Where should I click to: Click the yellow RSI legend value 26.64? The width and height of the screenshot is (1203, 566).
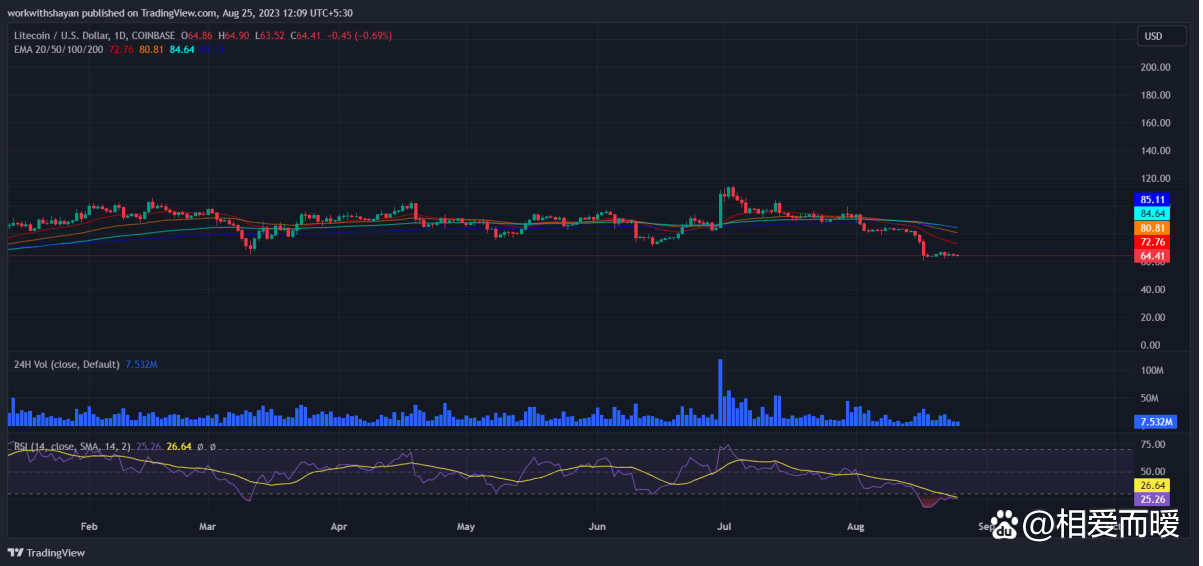pos(178,446)
